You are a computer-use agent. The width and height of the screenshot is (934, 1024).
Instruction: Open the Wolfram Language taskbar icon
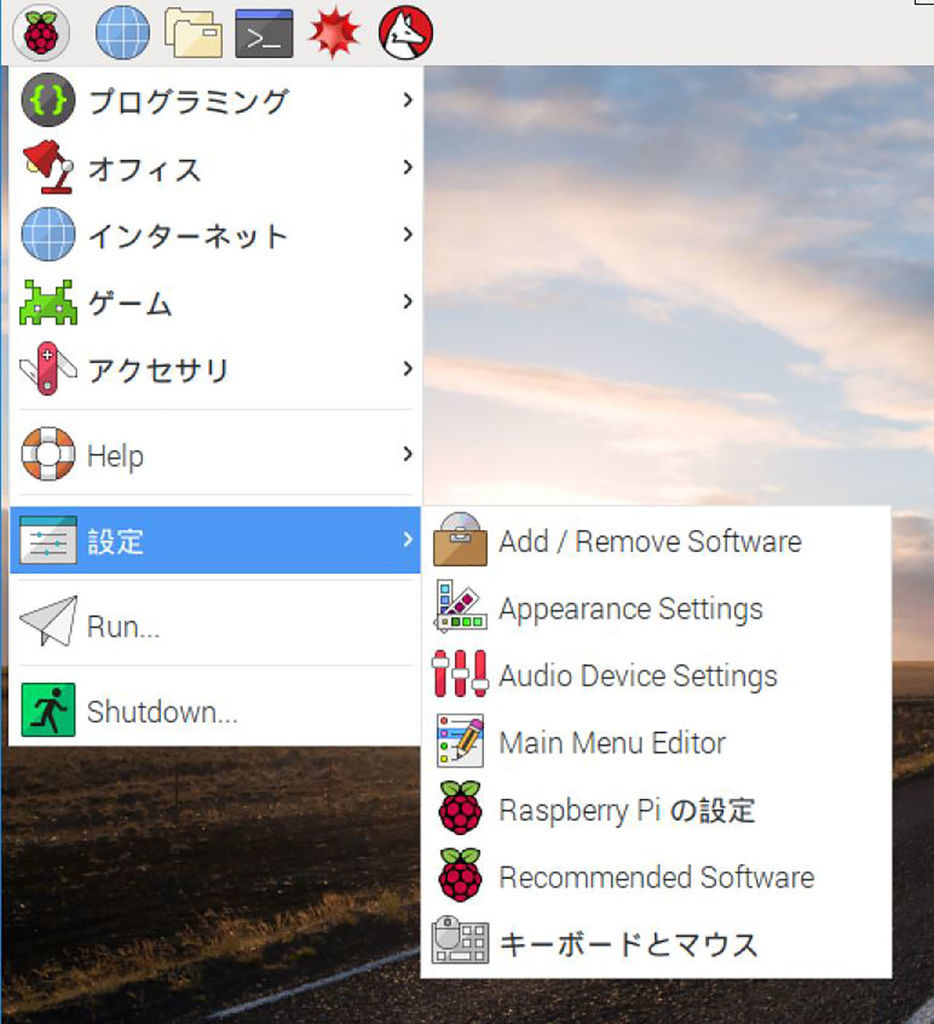coord(405,32)
